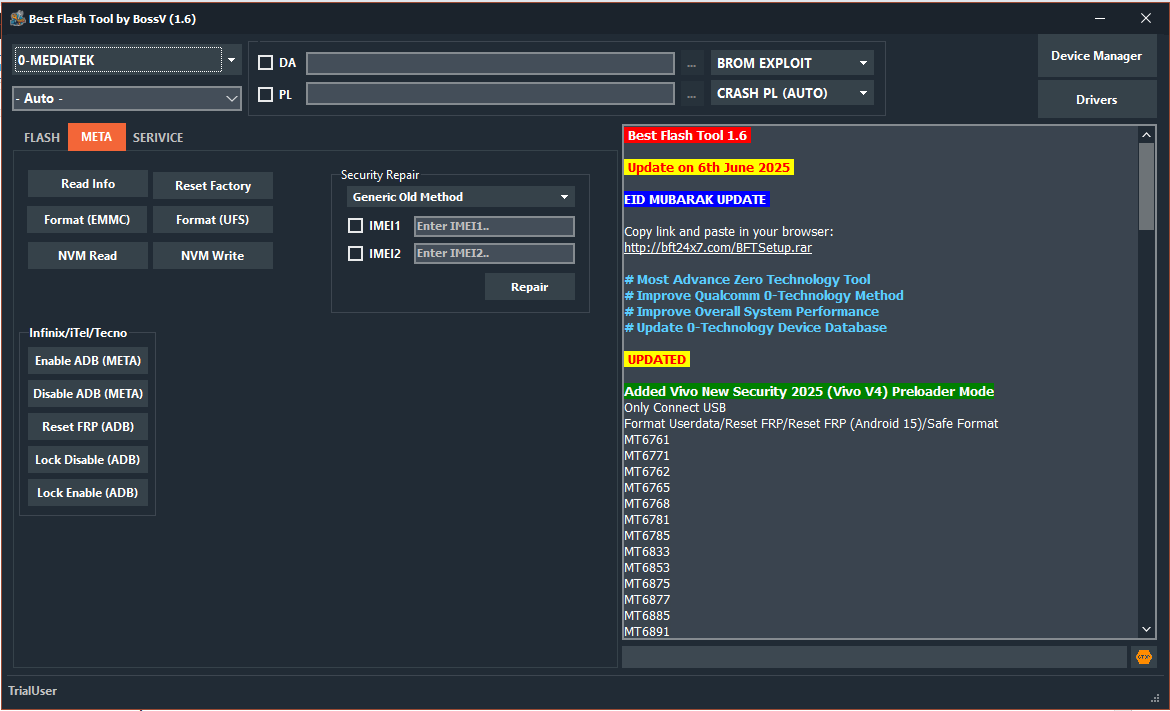Screen dimensions: 1170x711
Task: Click Enable ADB (META) button
Action: tap(88, 361)
